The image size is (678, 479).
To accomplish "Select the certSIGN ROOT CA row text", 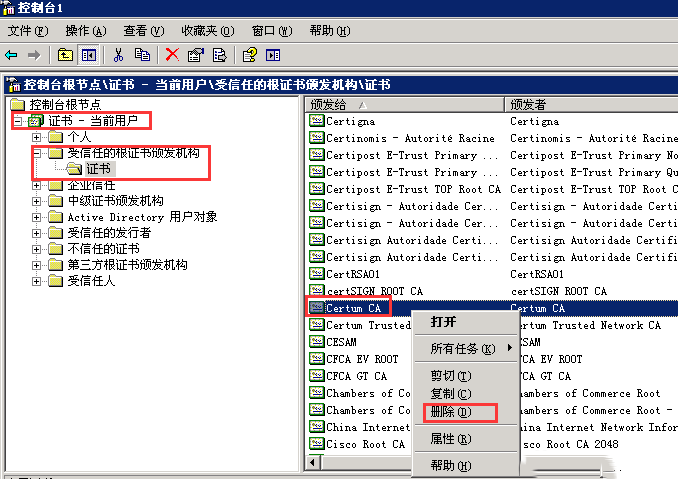I will point(374,291).
